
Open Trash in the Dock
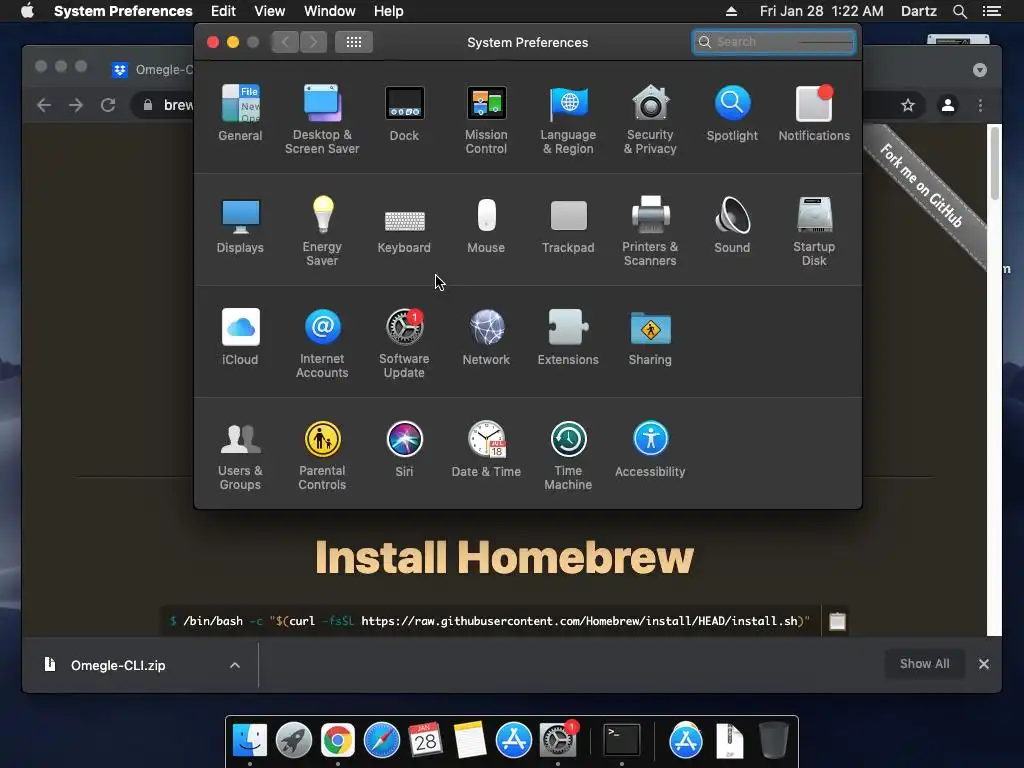[x=774, y=741]
